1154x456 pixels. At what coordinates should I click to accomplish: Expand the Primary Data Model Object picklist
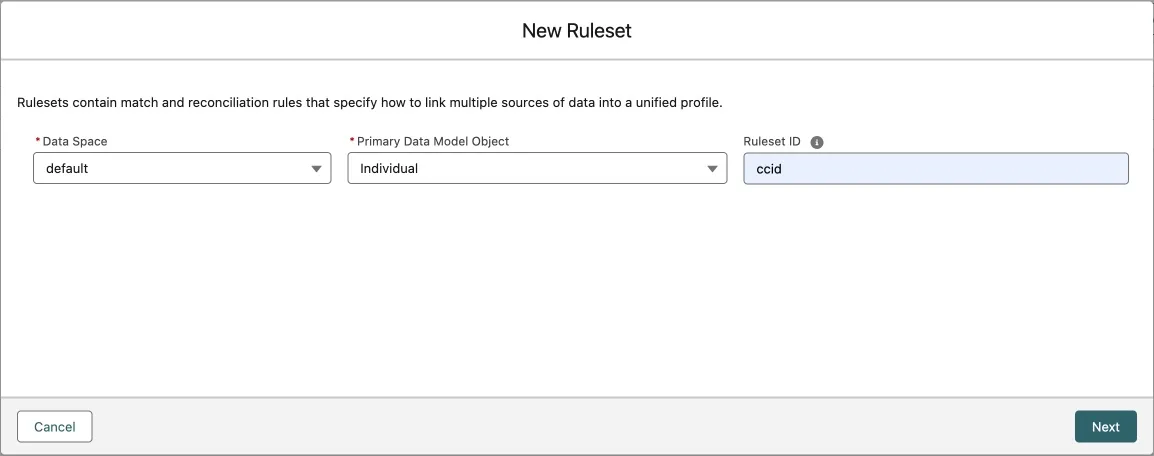coord(537,168)
